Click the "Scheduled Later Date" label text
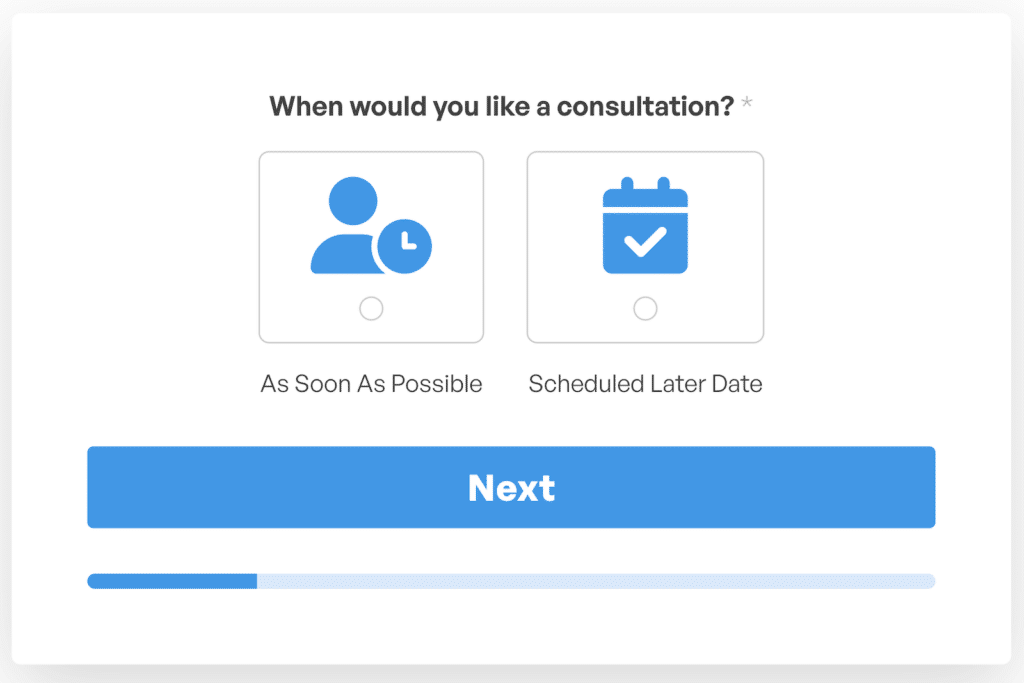Image resolution: width=1024 pixels, height=683 pixels. click(x=645, y=384)
